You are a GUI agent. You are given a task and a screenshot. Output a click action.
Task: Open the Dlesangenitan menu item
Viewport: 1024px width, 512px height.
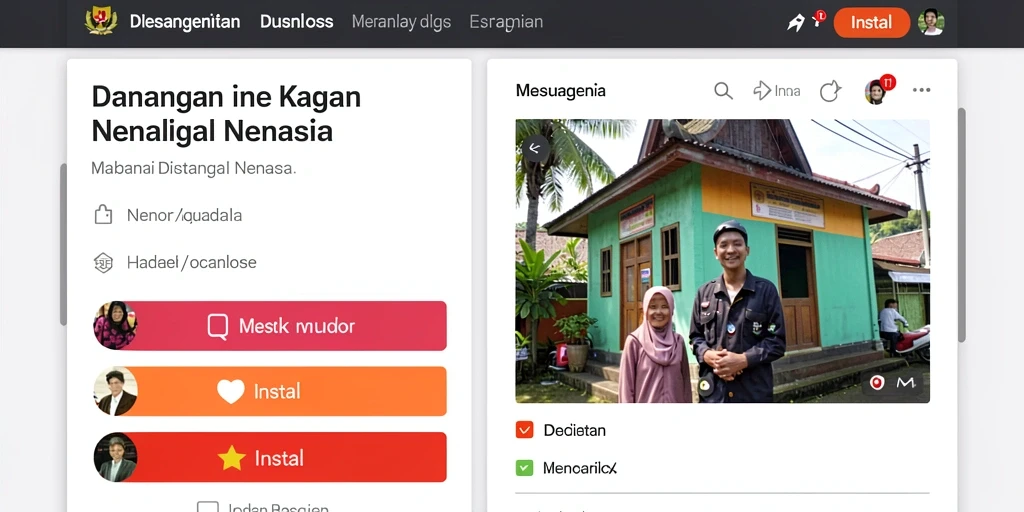(185, 22)
